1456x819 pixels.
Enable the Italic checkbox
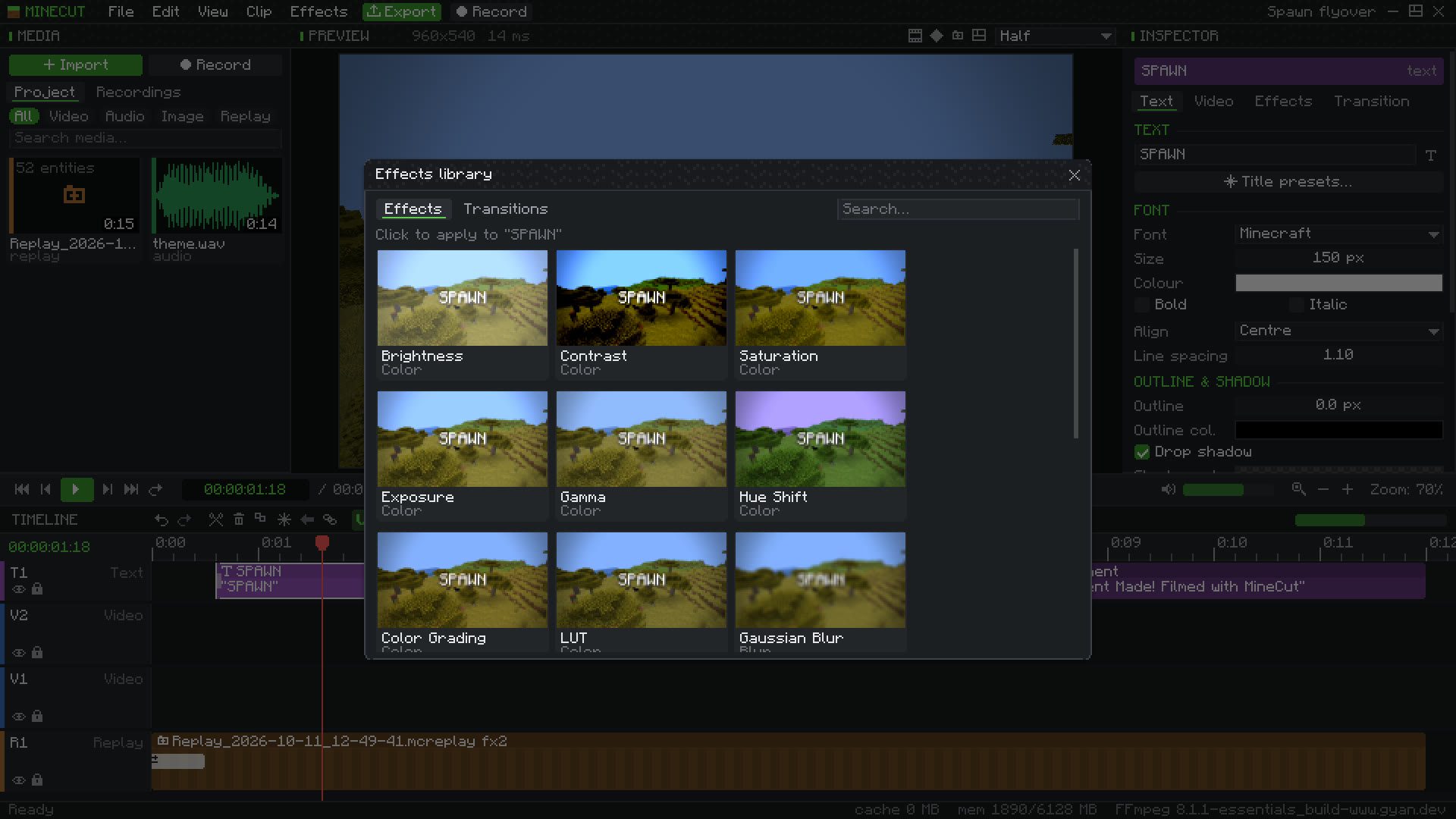pos(1297,305)
